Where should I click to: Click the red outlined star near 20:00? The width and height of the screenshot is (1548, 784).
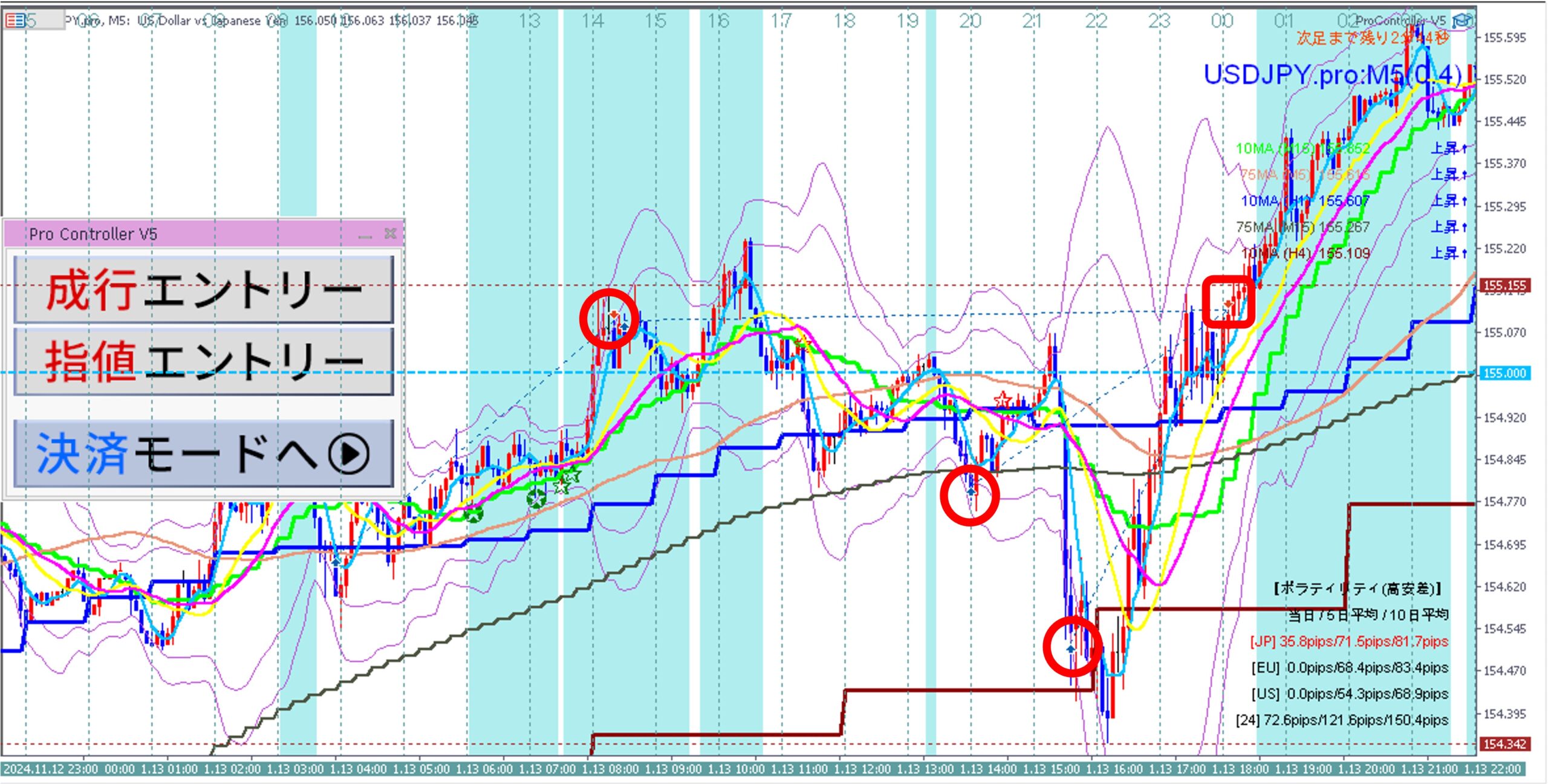(x=1002, y=400)
